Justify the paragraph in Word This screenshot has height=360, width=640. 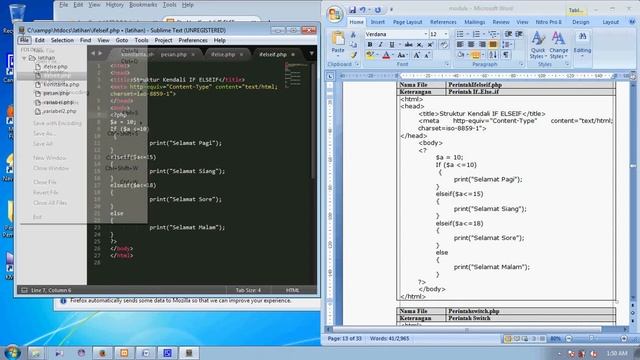(x=493, y=44)
